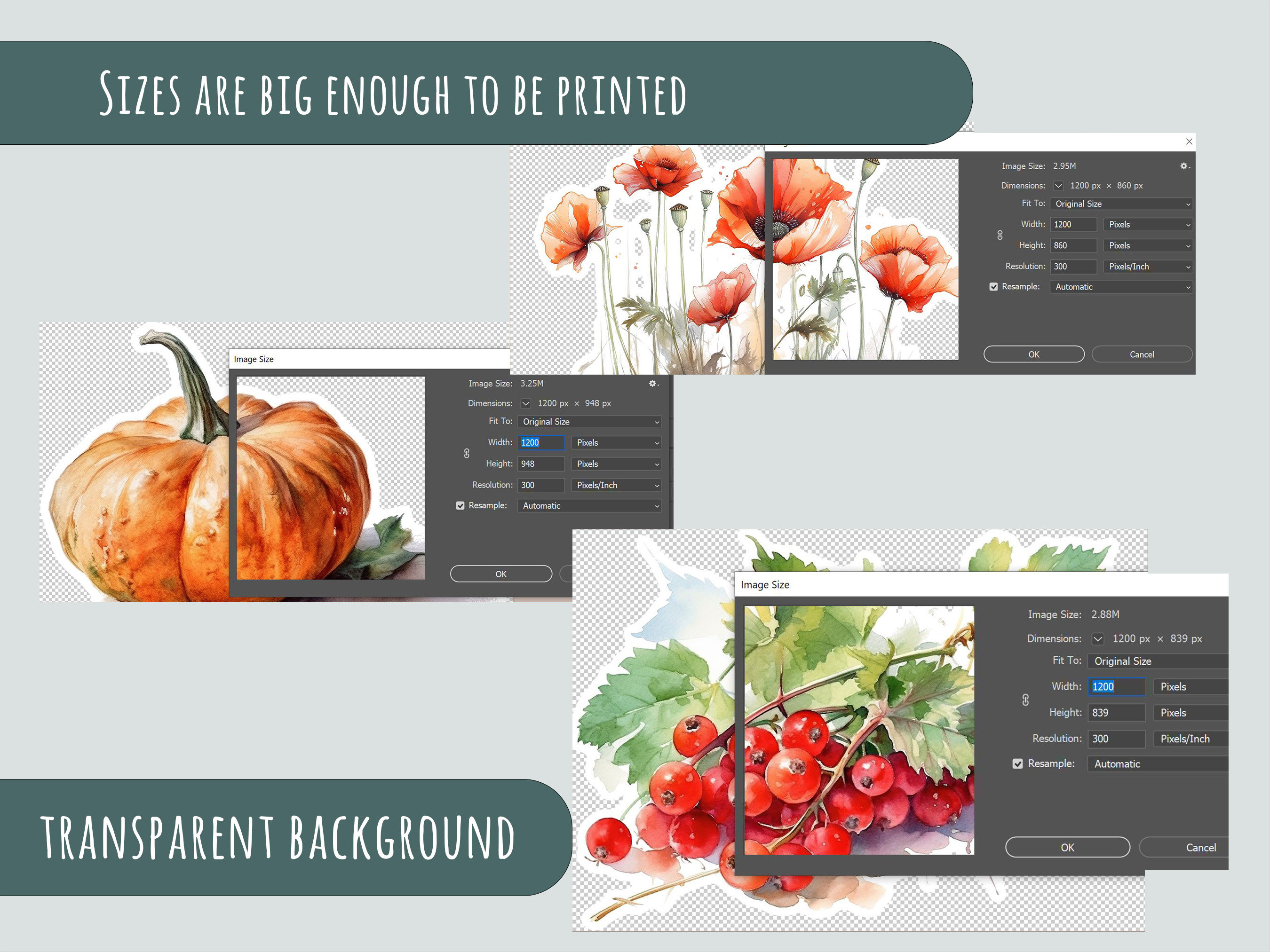Open the Height units Pixels dropdown in the berries dialog
Screen dimensions: 1270x952
pos(1190,712)
